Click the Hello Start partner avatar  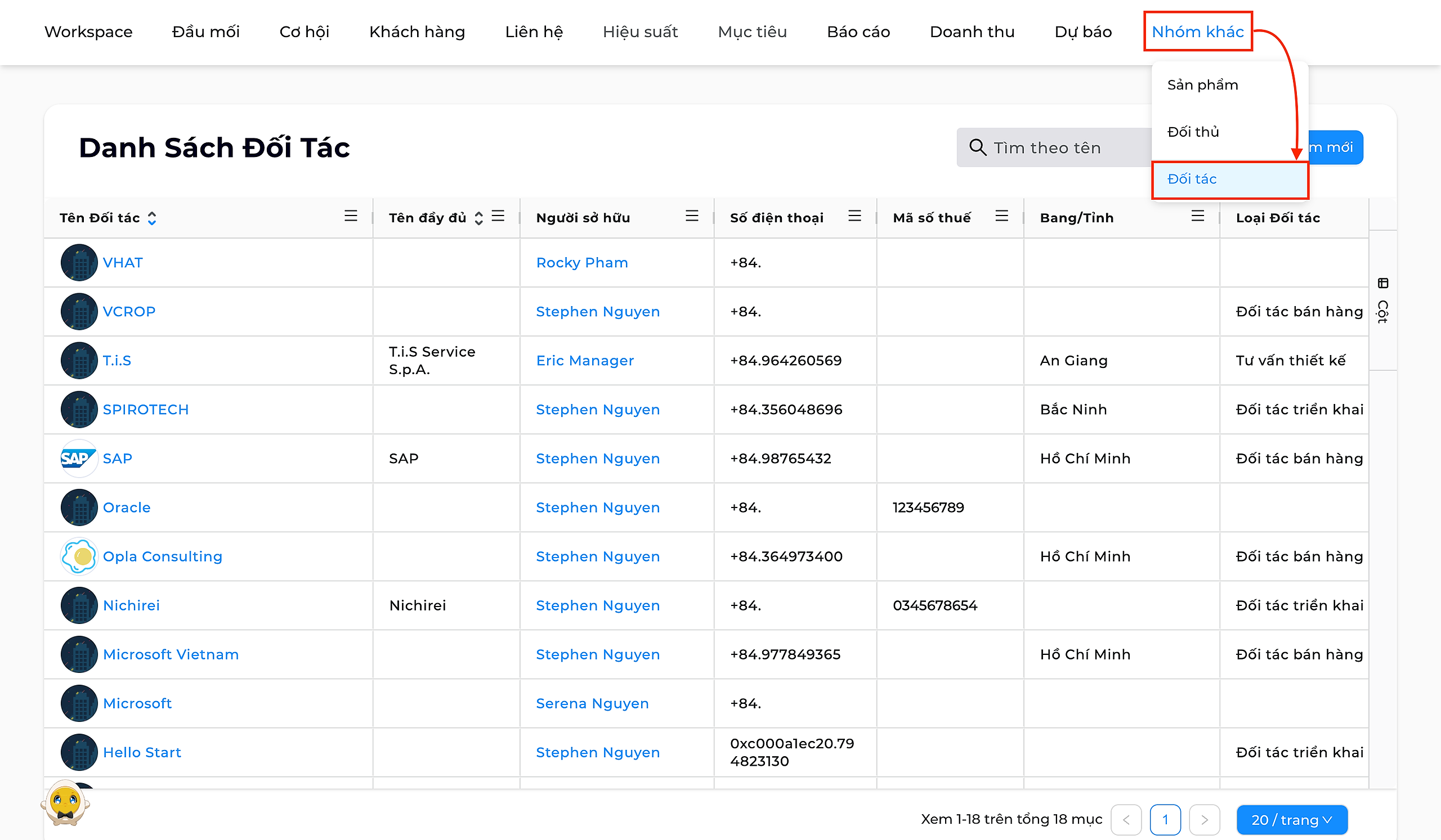pyautogui.click(x=79, y=753)
